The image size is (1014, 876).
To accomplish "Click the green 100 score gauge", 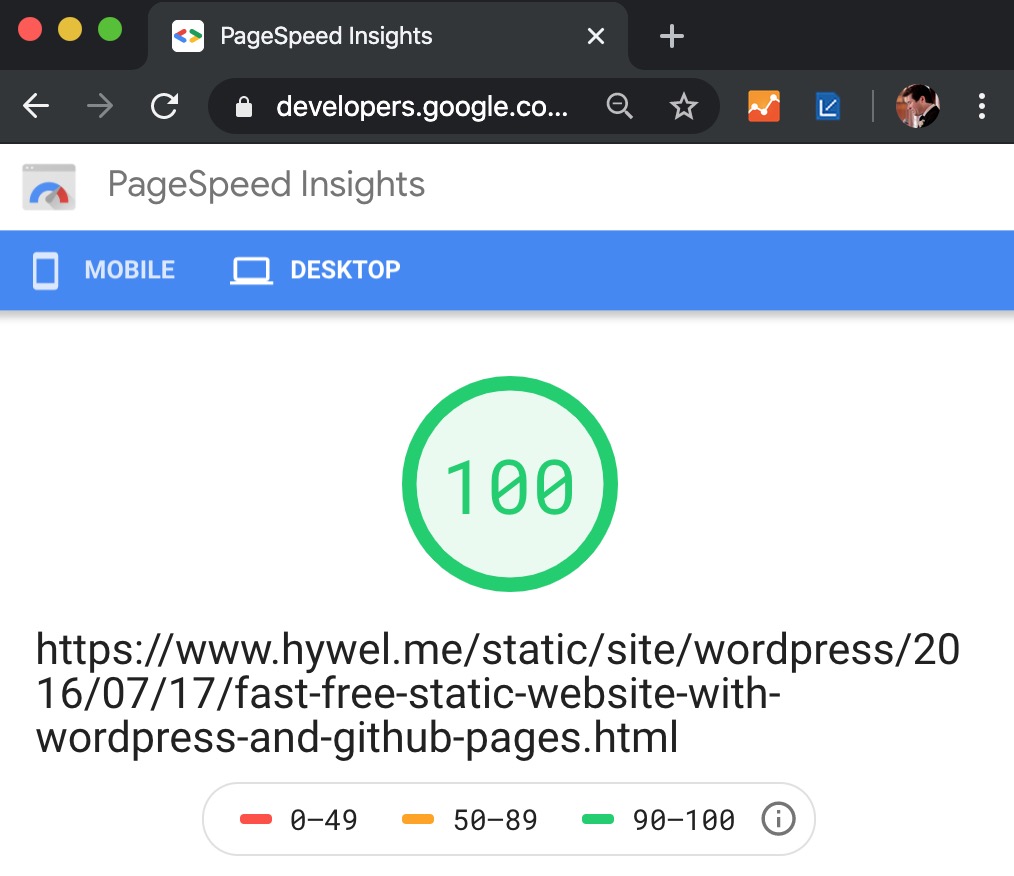I will pos(510,484).
